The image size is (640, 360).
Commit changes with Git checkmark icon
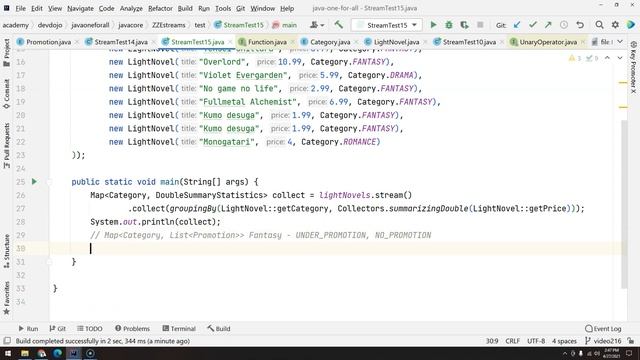pos(533,25)
